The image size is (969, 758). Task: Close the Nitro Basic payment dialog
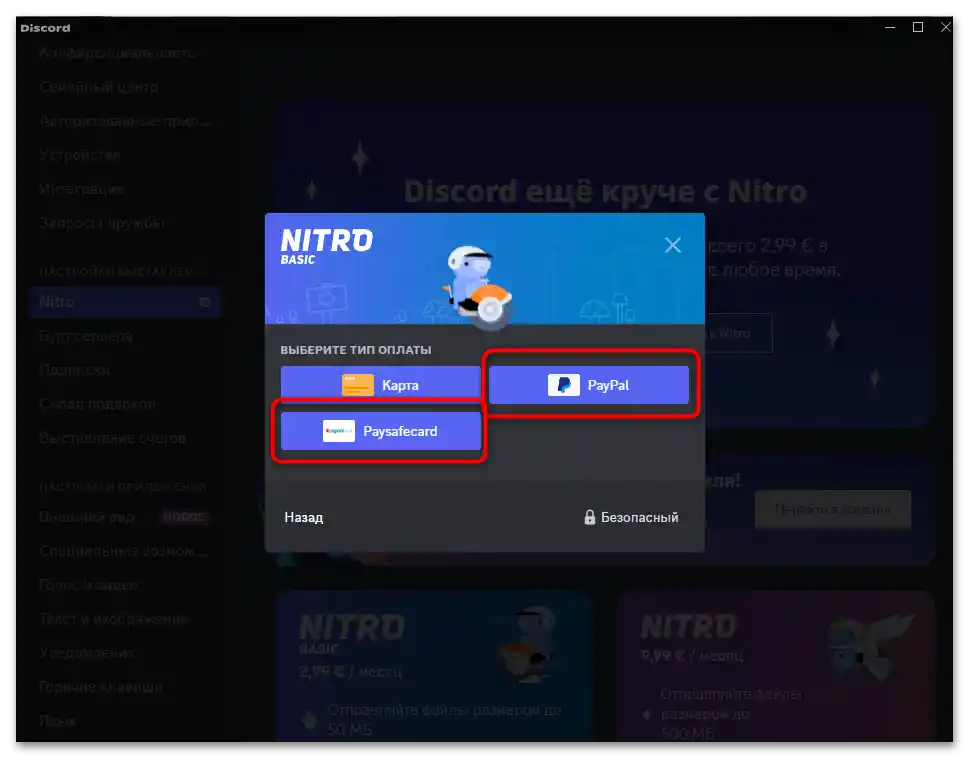[x=673, y=245]
